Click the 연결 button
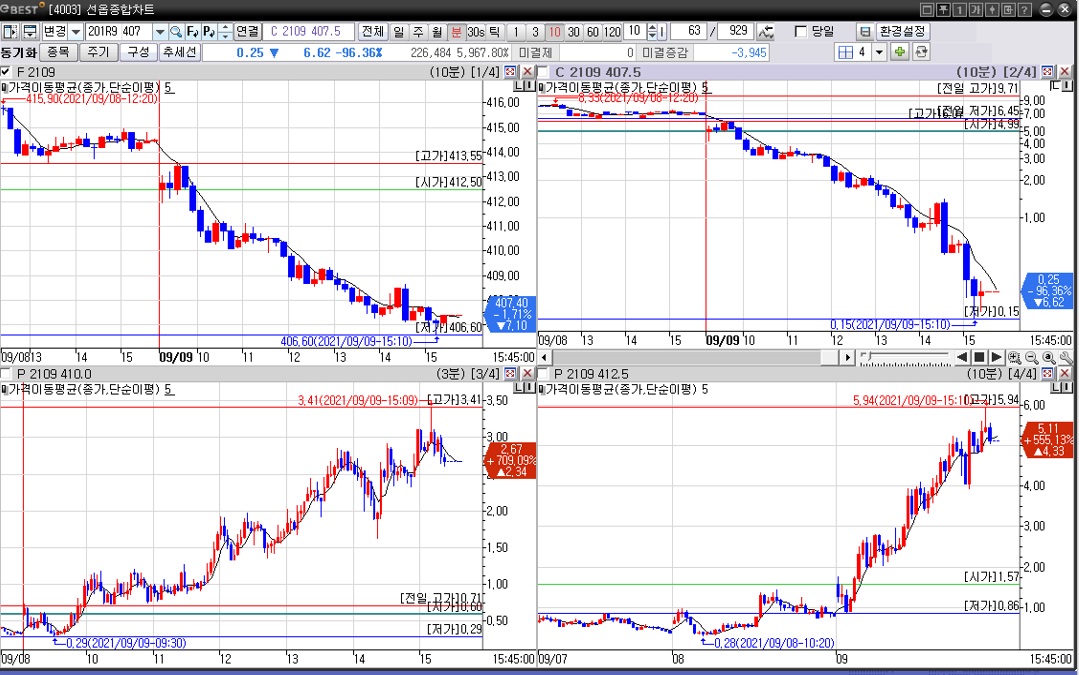Screen dimensions: 1079x675 [248, 32]
